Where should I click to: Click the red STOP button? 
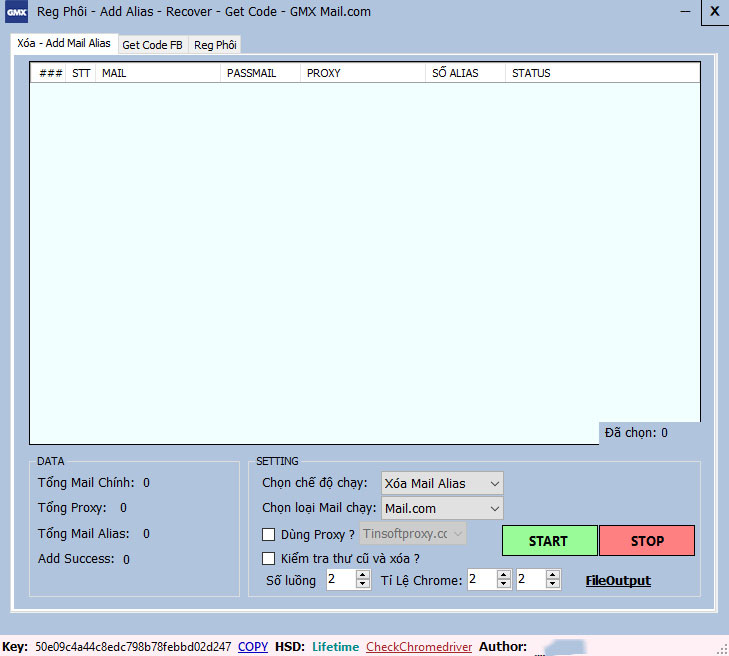tap(647, 541)
